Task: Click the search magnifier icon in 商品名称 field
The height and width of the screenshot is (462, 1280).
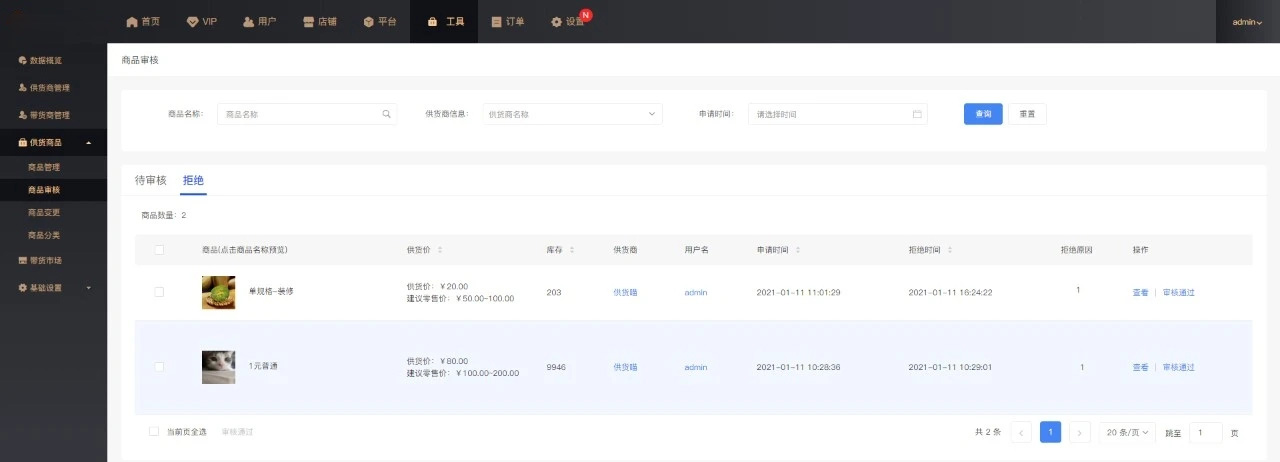Action: 386,114
